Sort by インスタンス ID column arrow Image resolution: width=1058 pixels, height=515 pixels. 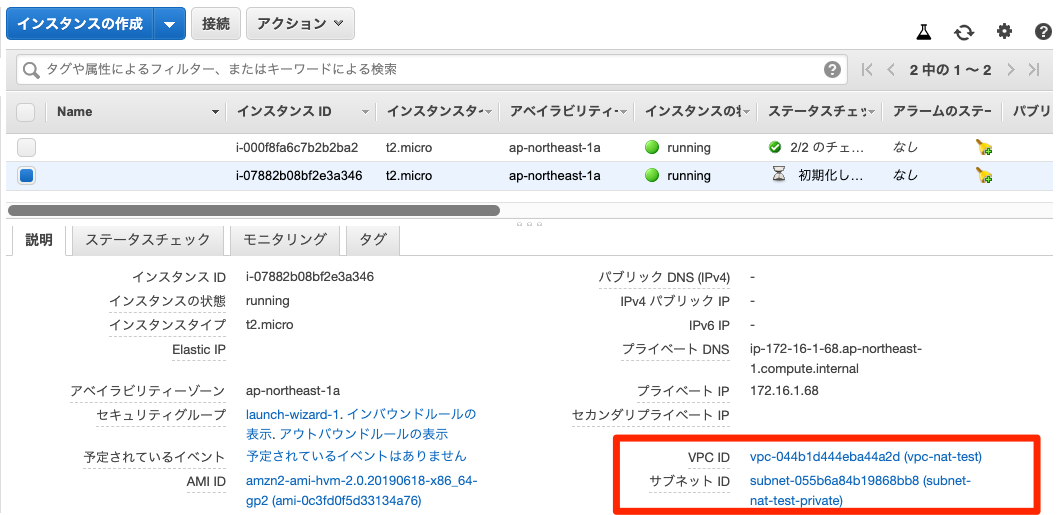click(x=365, y=112)
